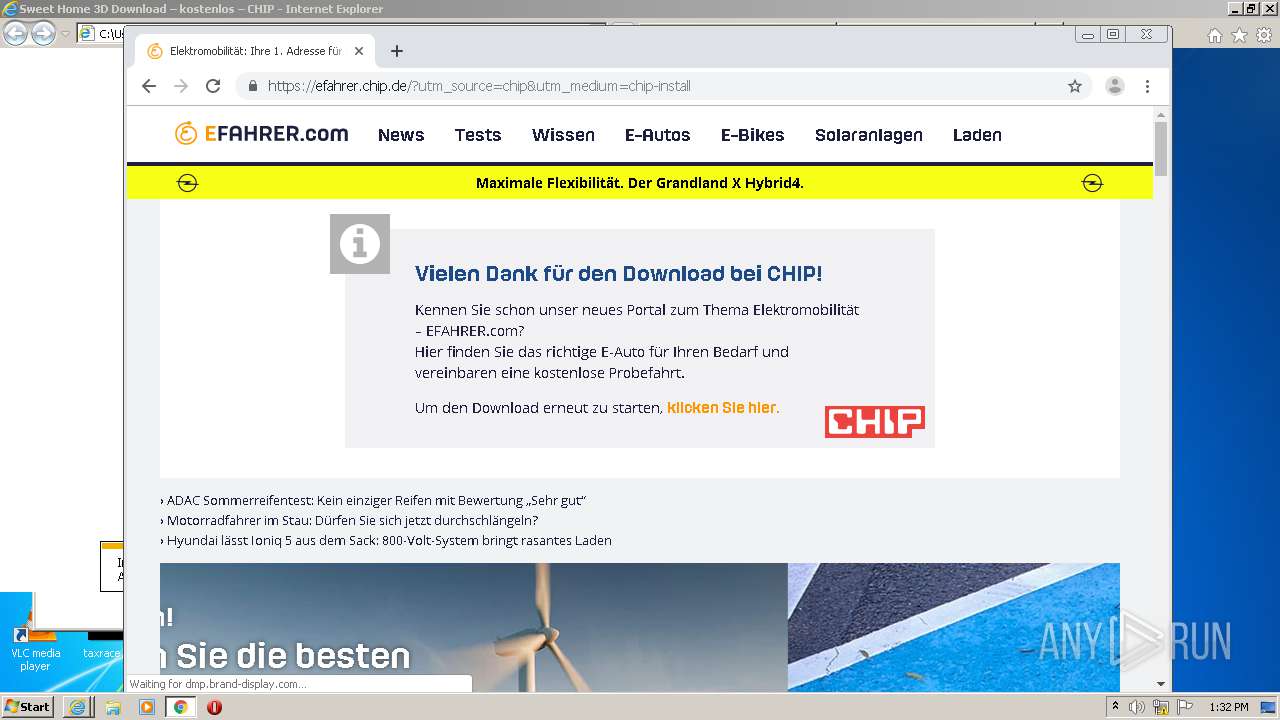The image size is (1280, 720).
Task: Open the VLC media player desktop shortcut
Action: click(35, 648)
